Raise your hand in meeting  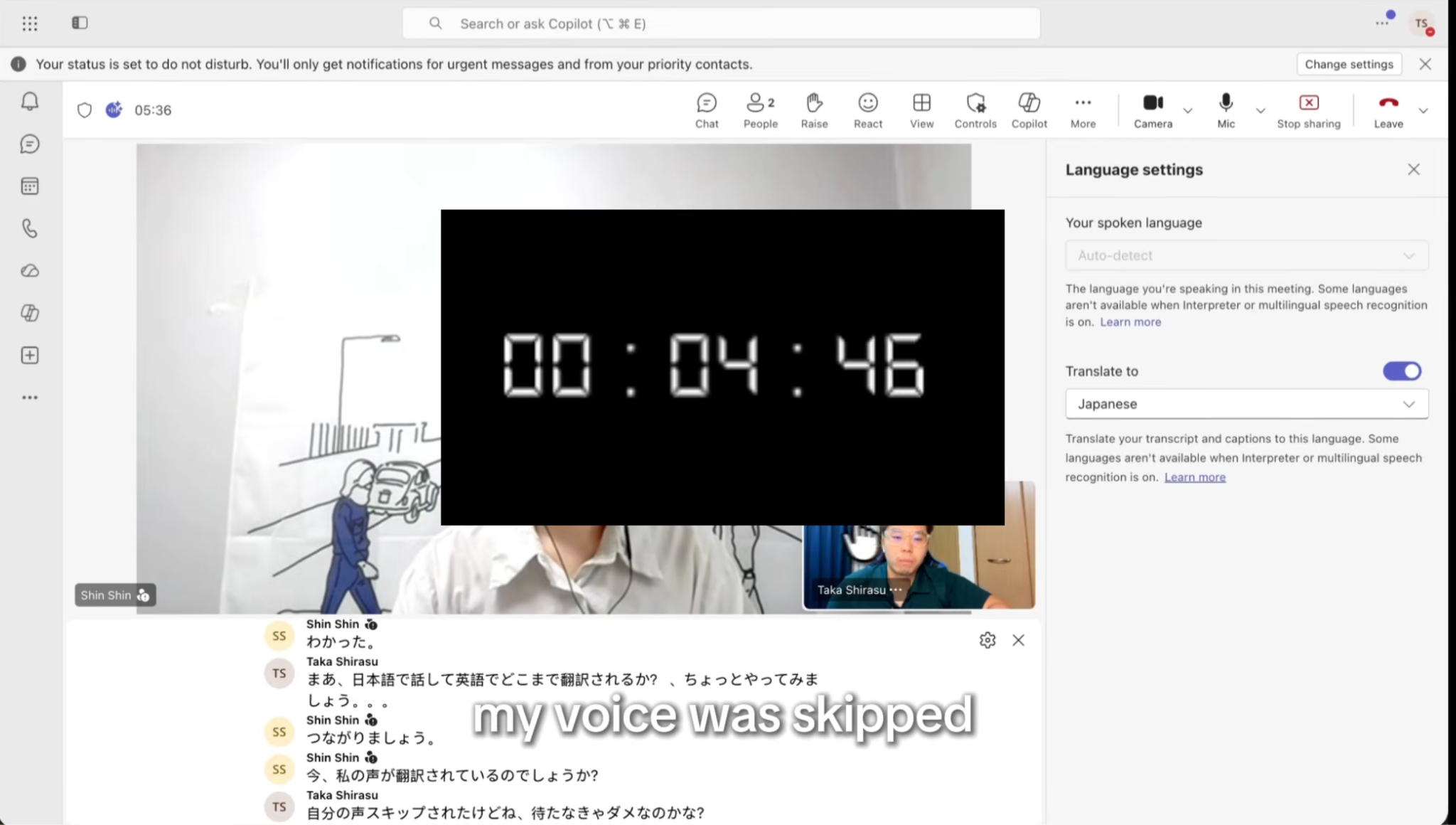tap(814, 111)
